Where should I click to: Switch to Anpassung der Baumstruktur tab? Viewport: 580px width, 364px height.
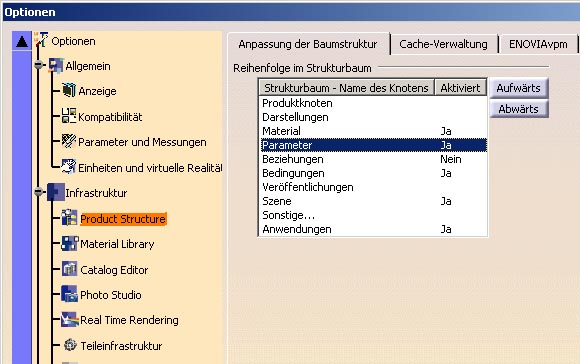(x=308, y=44)
